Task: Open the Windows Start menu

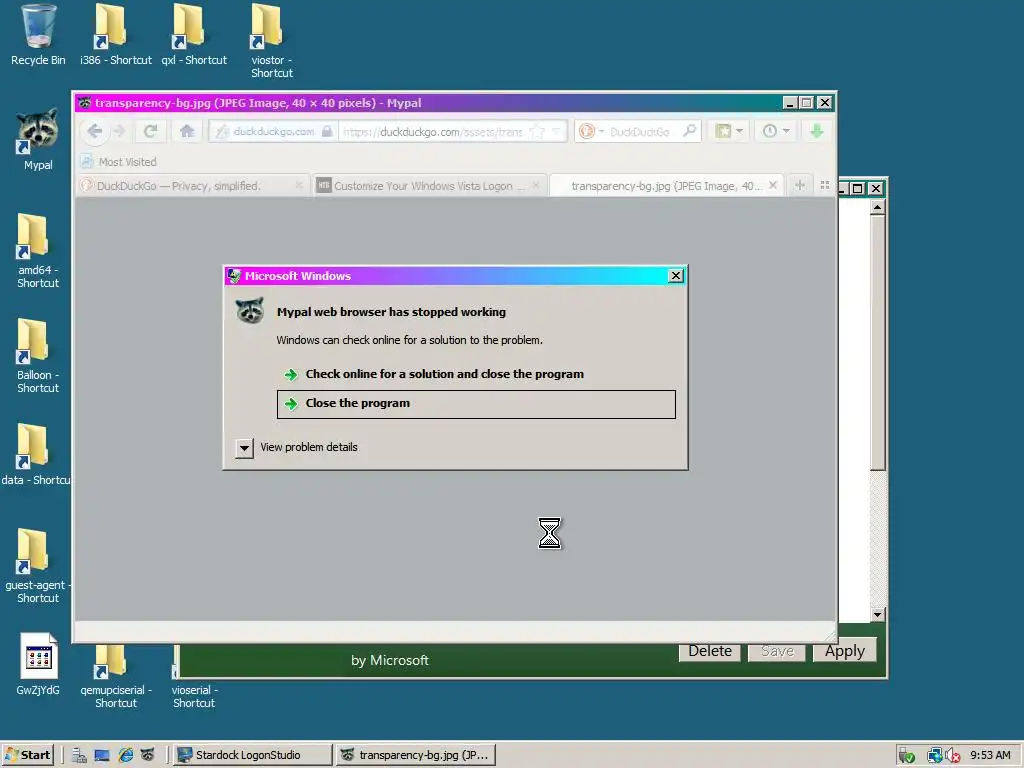Action: coord(28,755)
